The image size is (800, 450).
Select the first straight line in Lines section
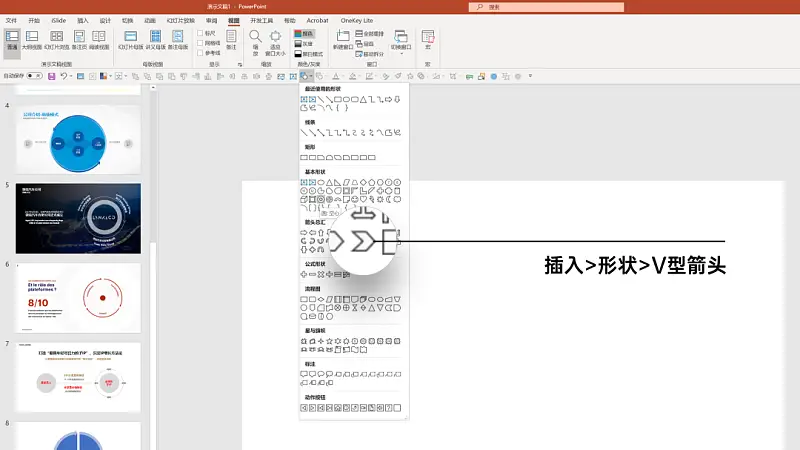point(304,133)
